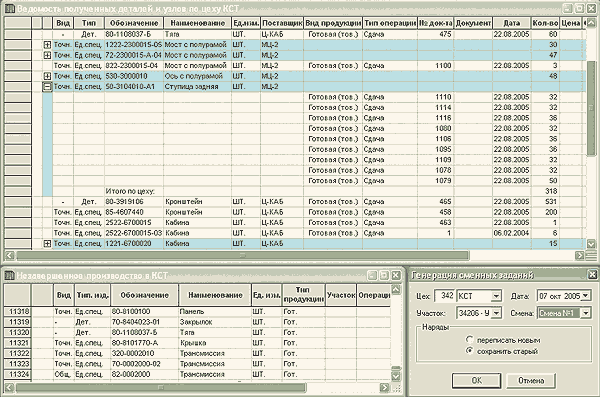Click Вид продукции column header
Image resolution: width=600 pixels, height=397 pixels.
333,23
